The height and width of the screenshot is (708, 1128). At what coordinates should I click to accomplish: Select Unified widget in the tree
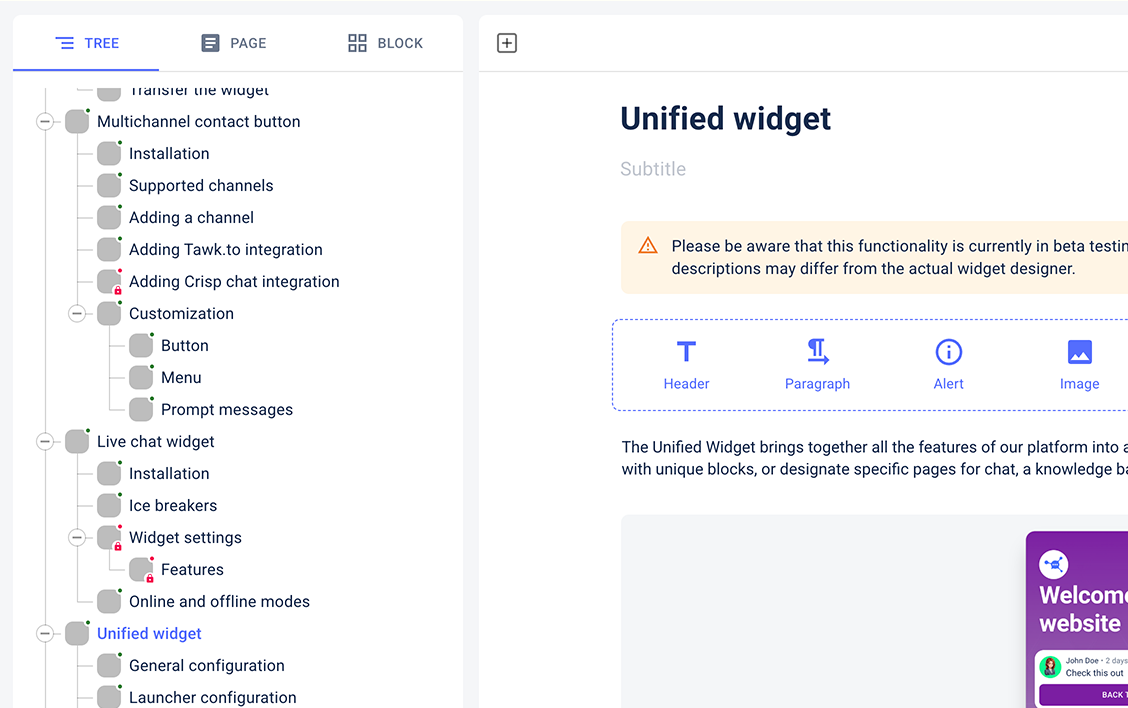[149, 633]
